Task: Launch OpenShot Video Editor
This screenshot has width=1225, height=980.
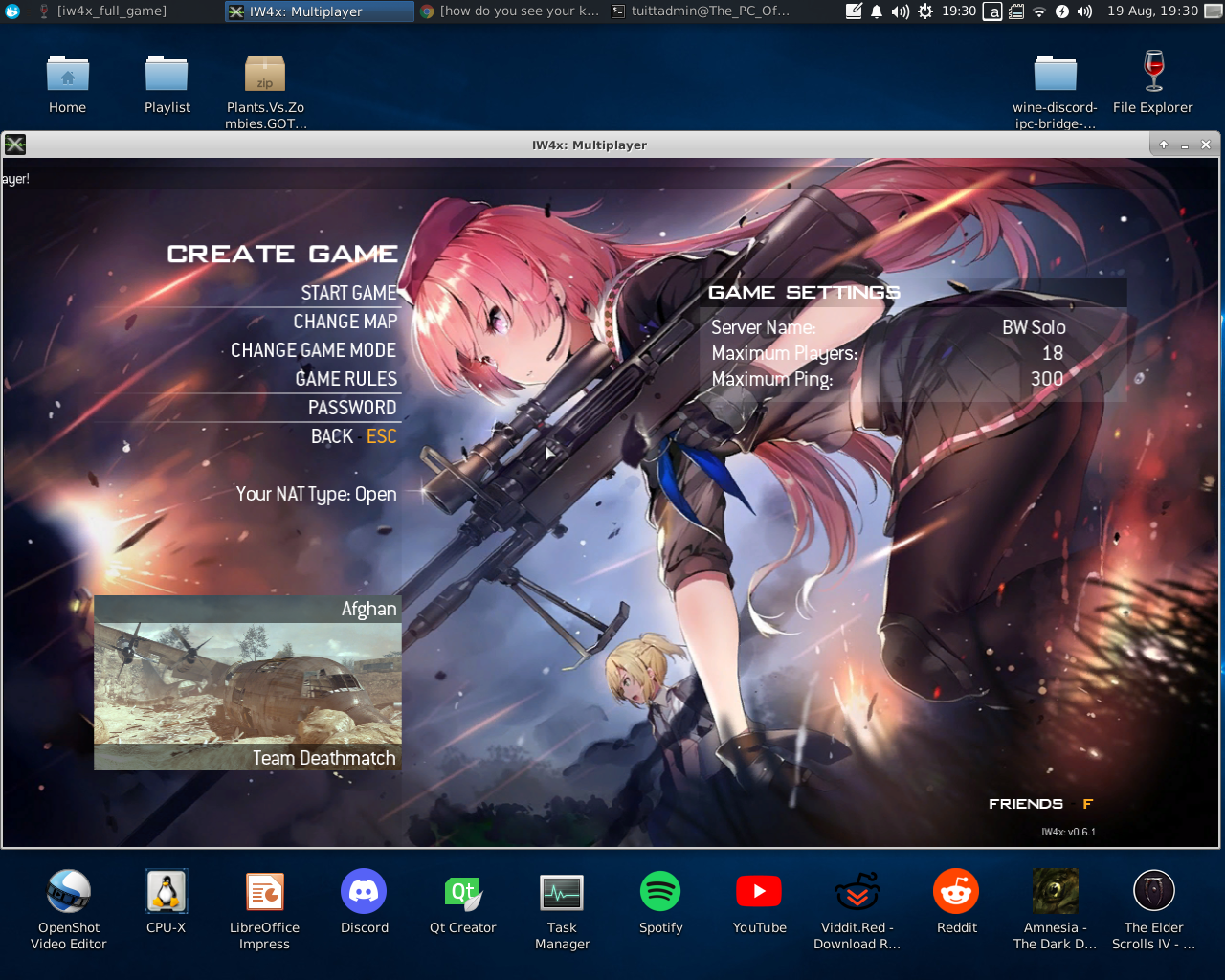Action: click(x=69, y=909)
